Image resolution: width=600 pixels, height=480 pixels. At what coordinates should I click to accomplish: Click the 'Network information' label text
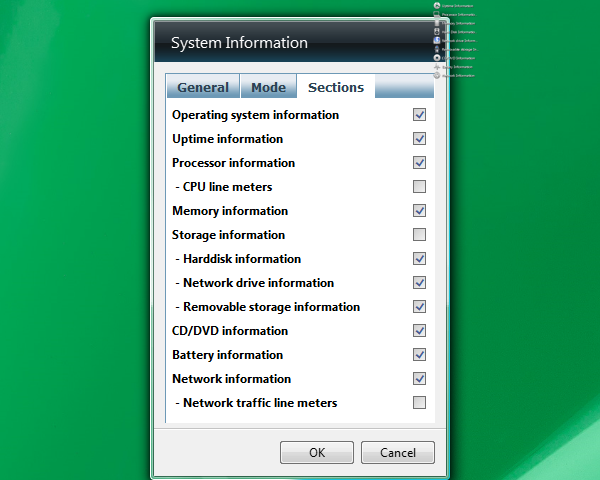coord(232,379)
